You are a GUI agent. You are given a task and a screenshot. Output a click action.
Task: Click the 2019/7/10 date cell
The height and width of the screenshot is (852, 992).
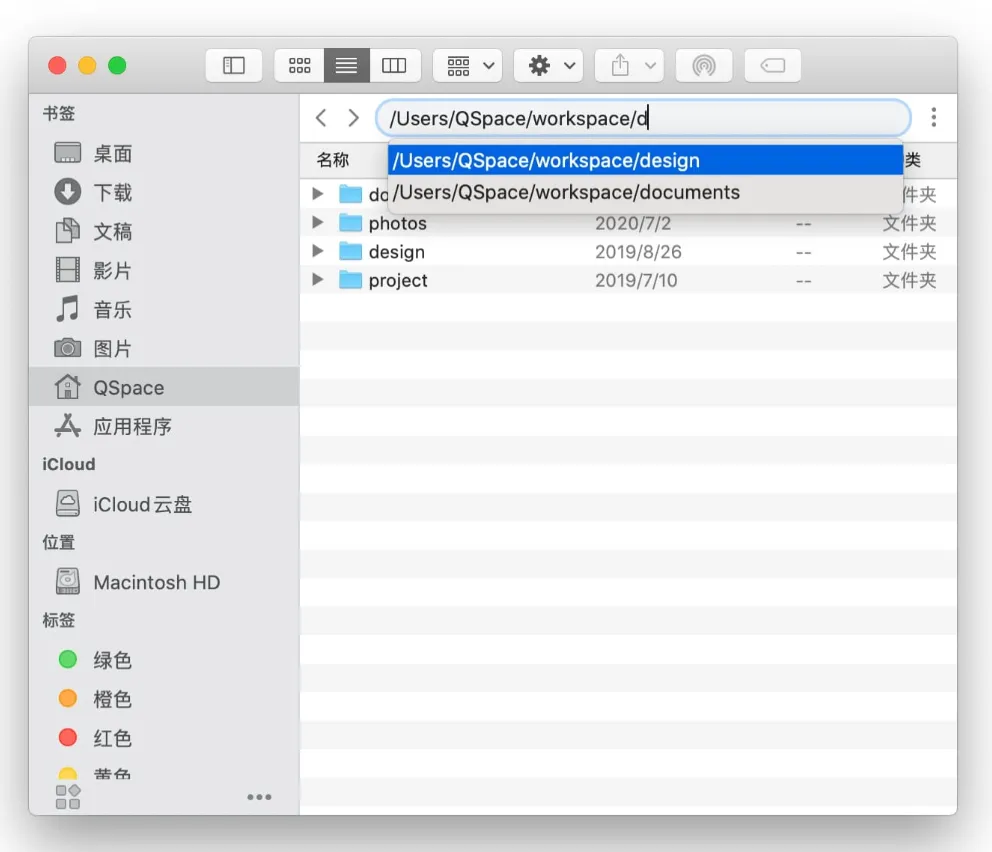(636, 280)
